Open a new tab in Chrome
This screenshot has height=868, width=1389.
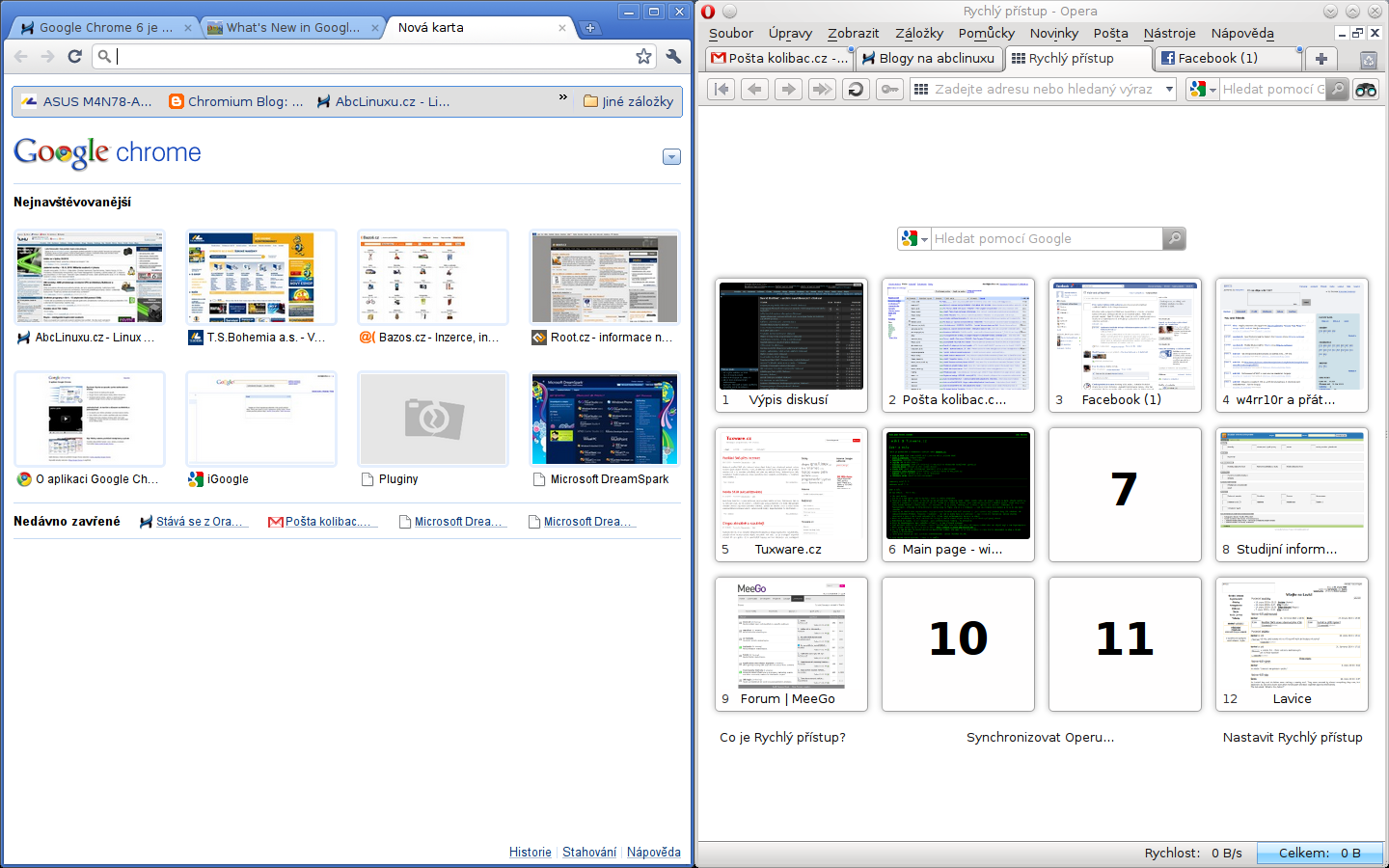(590, 28)
